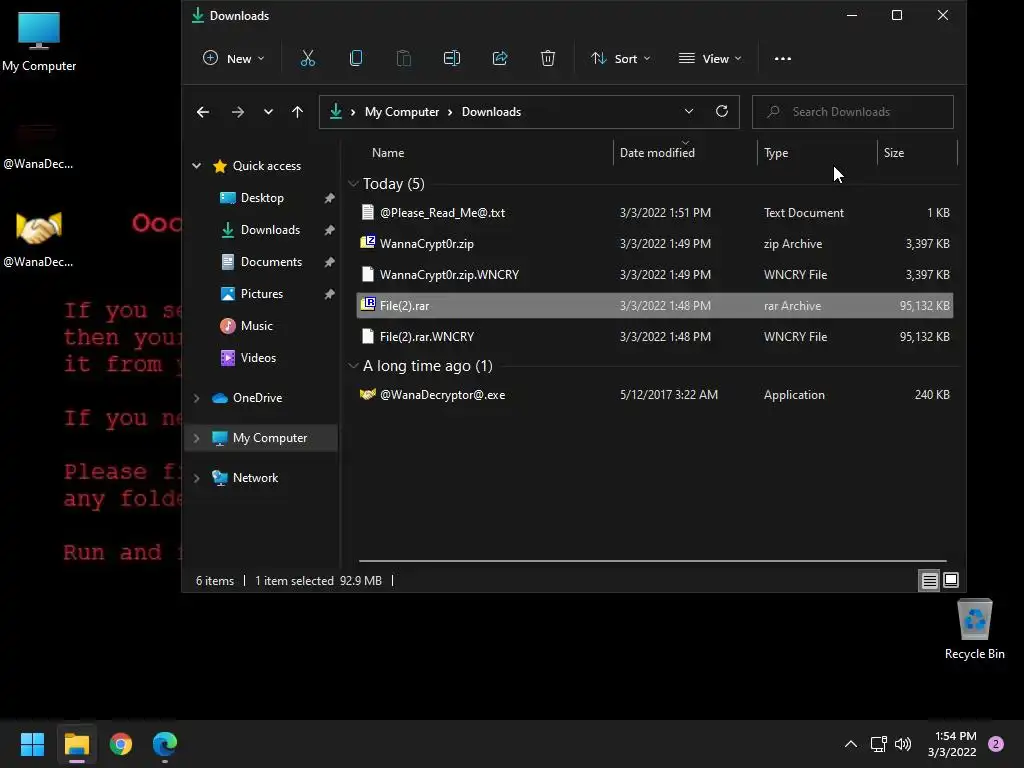Open the New dropdown menu
The image size is (1024, 768).
coord(234,59)
